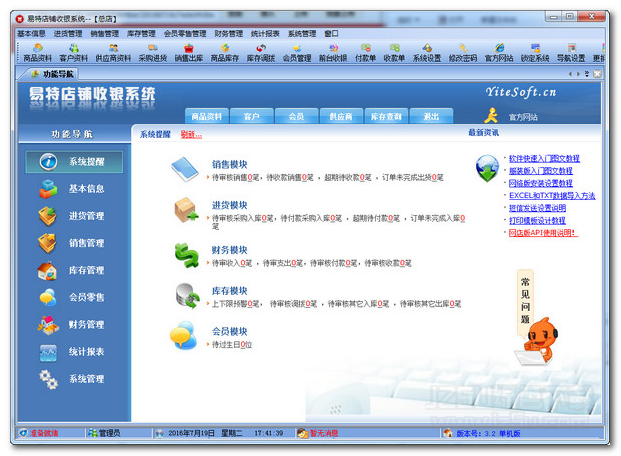Open 采购进货 toolbar icon

153,53
